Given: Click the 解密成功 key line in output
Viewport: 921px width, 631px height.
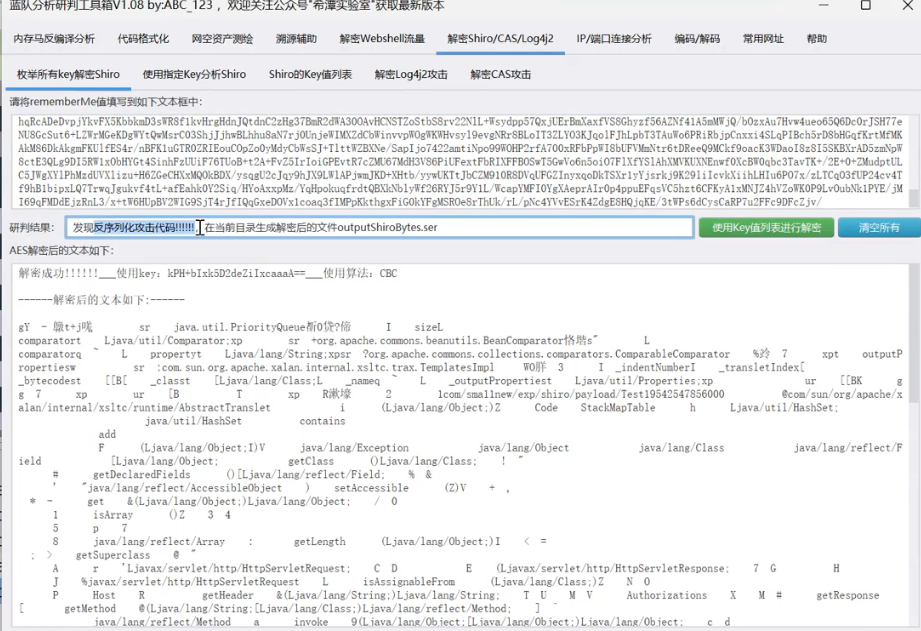Looking at the screenshot, I should [x=208, y=273].
